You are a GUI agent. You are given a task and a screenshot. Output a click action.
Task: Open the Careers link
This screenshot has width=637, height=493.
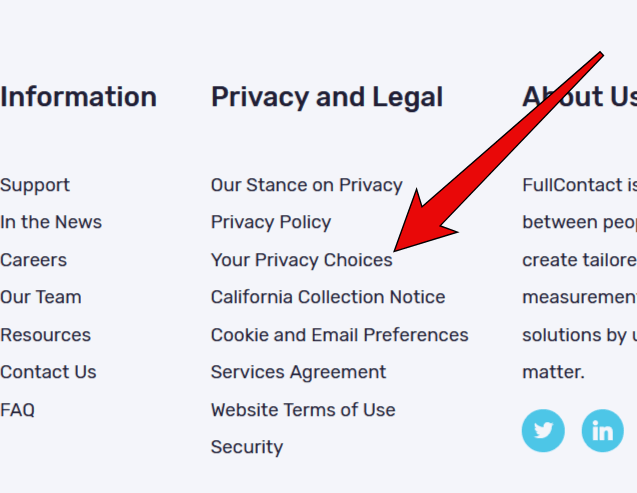(x=33, y=260)
